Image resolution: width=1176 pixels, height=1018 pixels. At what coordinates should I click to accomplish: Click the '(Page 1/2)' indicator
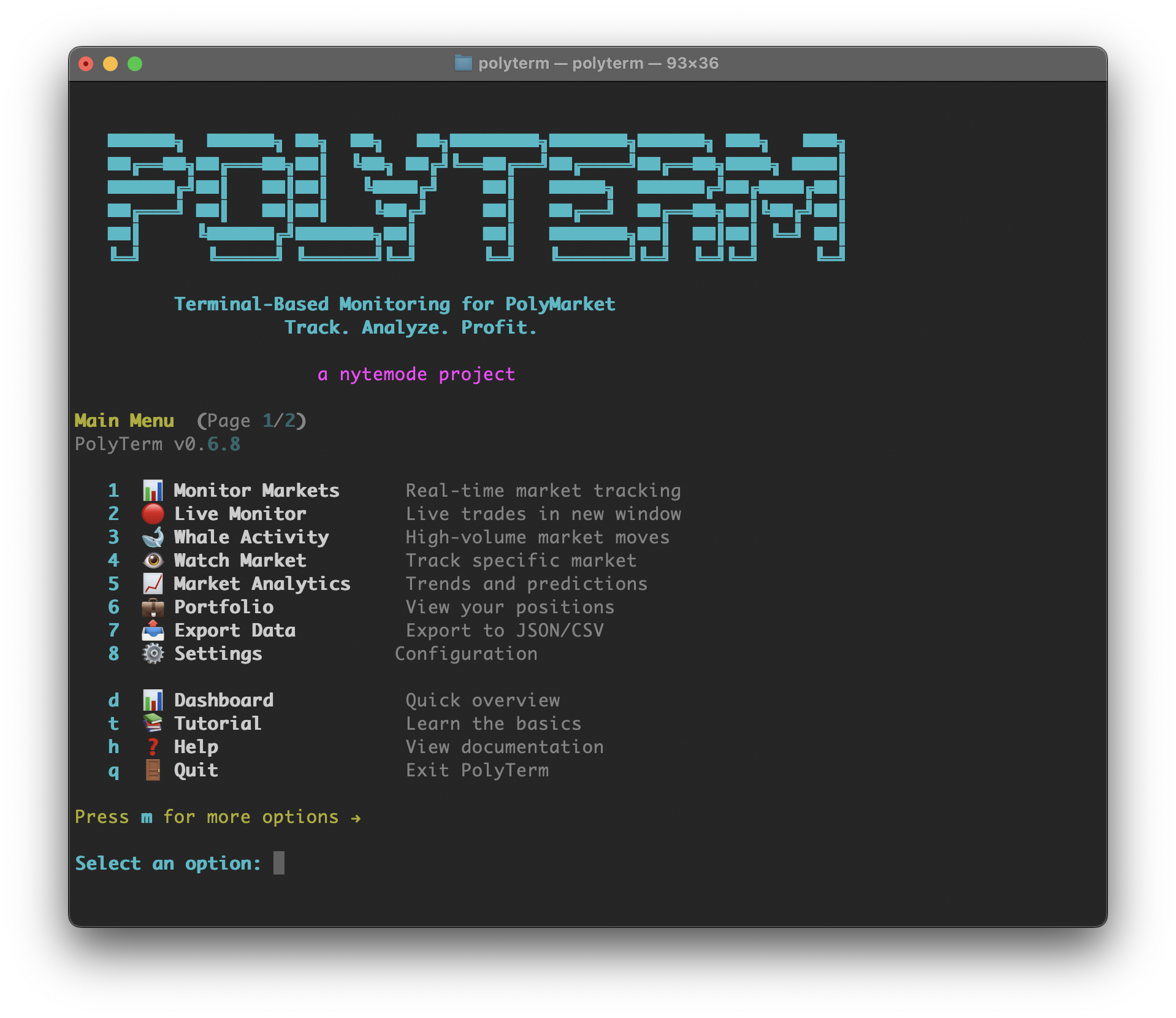click(251, 421)
